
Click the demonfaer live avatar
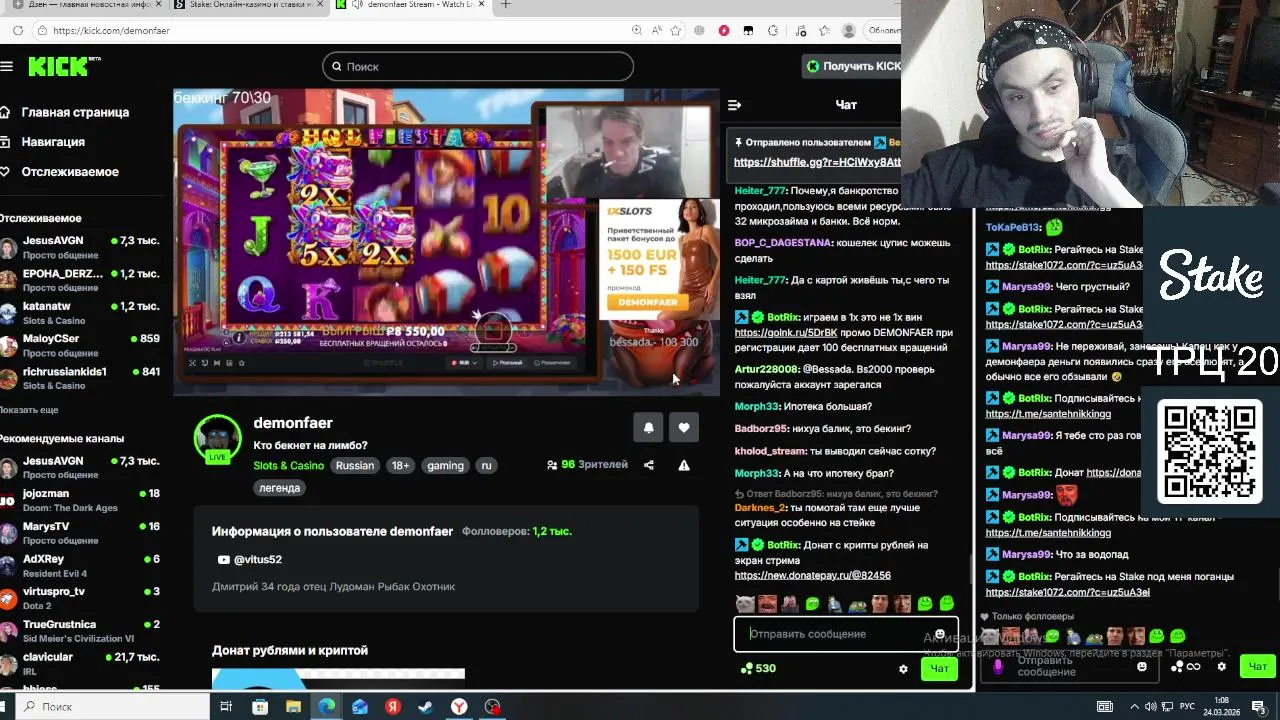point(217,439)
